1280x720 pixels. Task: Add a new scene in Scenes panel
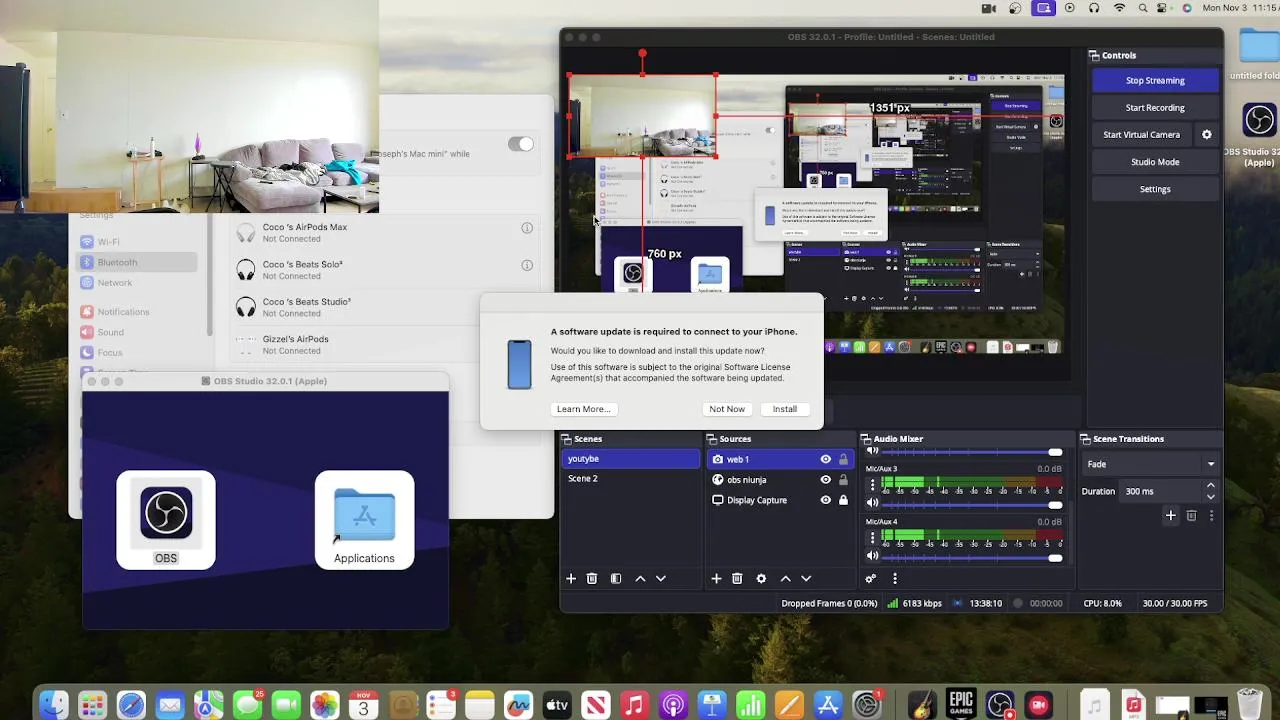point(571,578)
